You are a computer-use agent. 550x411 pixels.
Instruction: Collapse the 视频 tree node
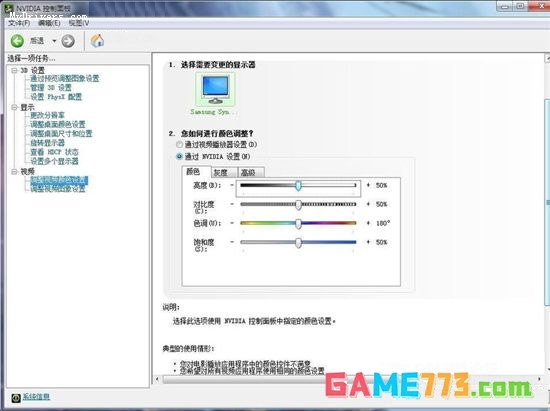click(x=14, y=171)
